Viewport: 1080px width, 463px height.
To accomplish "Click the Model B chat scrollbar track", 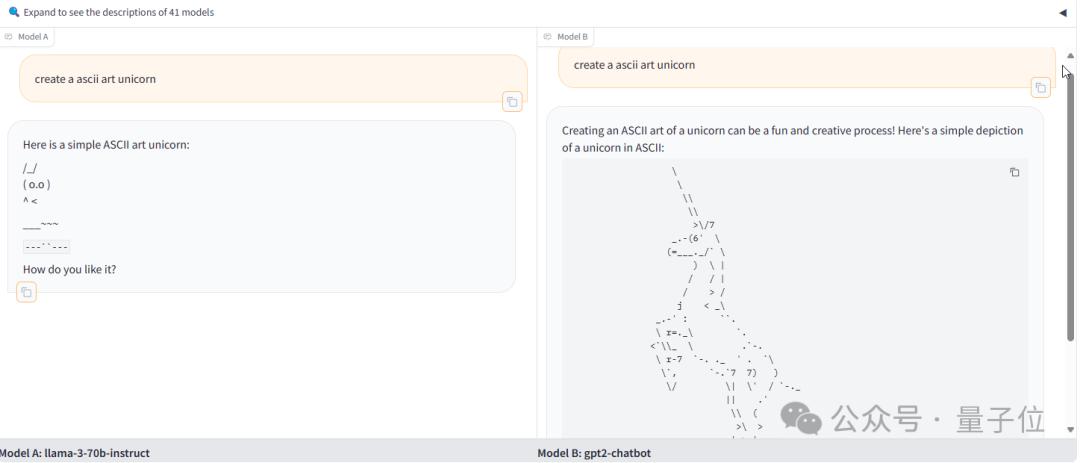I will 1071,250.
